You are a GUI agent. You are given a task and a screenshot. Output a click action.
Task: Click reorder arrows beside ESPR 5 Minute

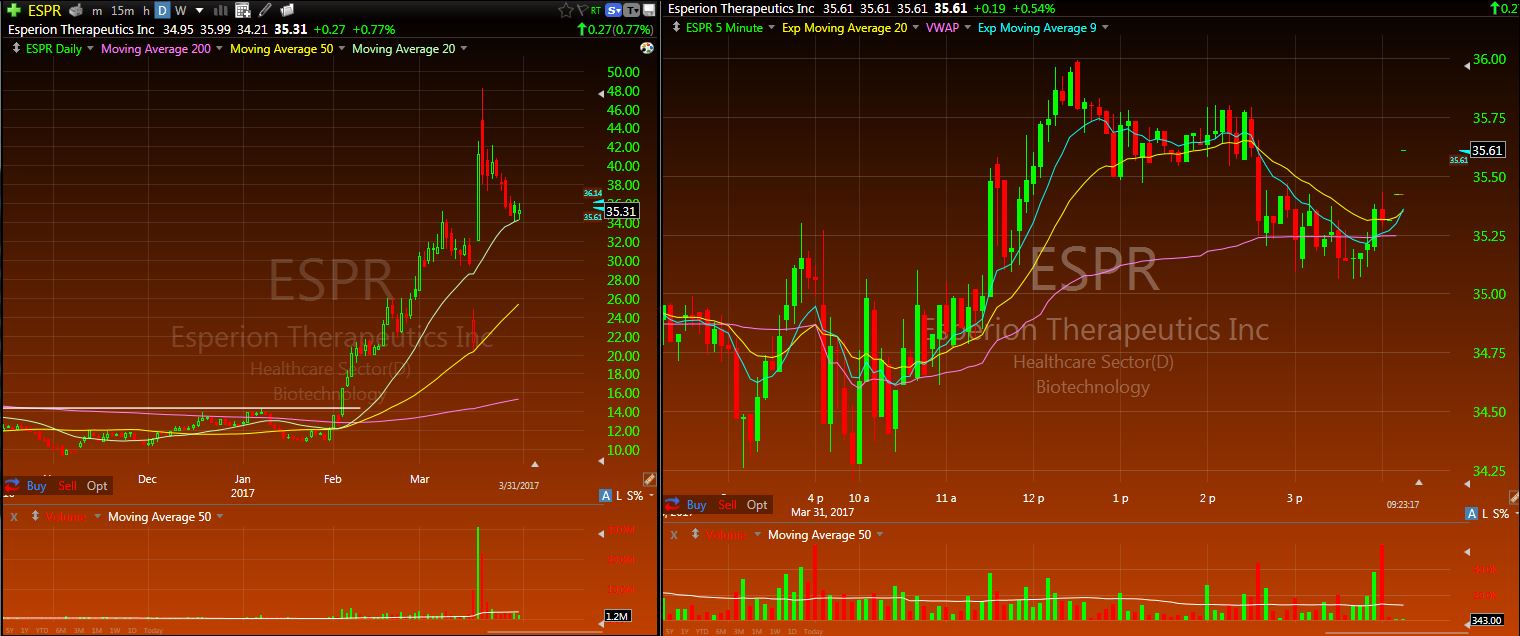[x=676, y=28]
